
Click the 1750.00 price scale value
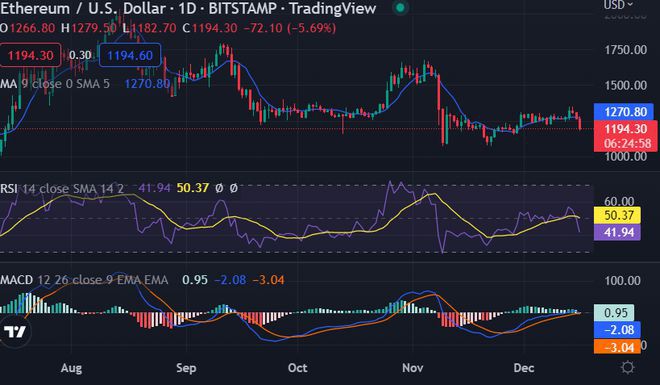625,50
